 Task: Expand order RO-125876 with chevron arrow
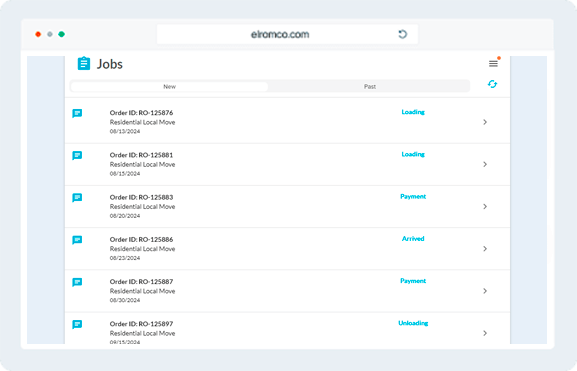pos(485,122)
